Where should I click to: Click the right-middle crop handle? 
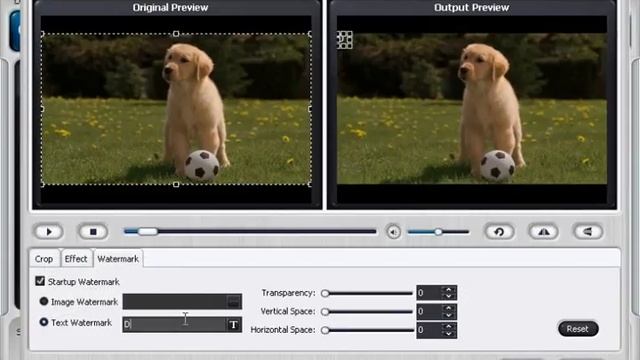[x=310, y=109]
